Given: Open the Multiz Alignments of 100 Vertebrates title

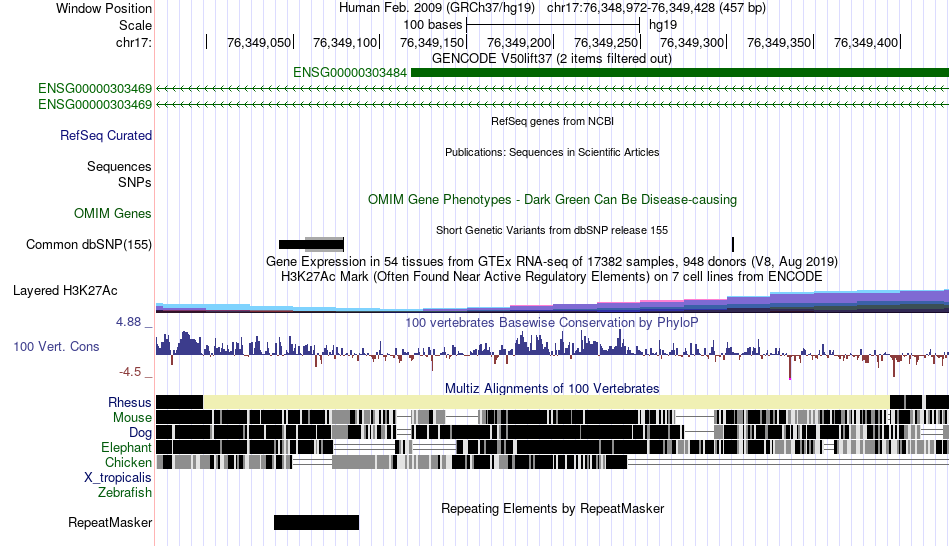Looking at the screenshot, I should pyautogui.click(x=552, y=388).
